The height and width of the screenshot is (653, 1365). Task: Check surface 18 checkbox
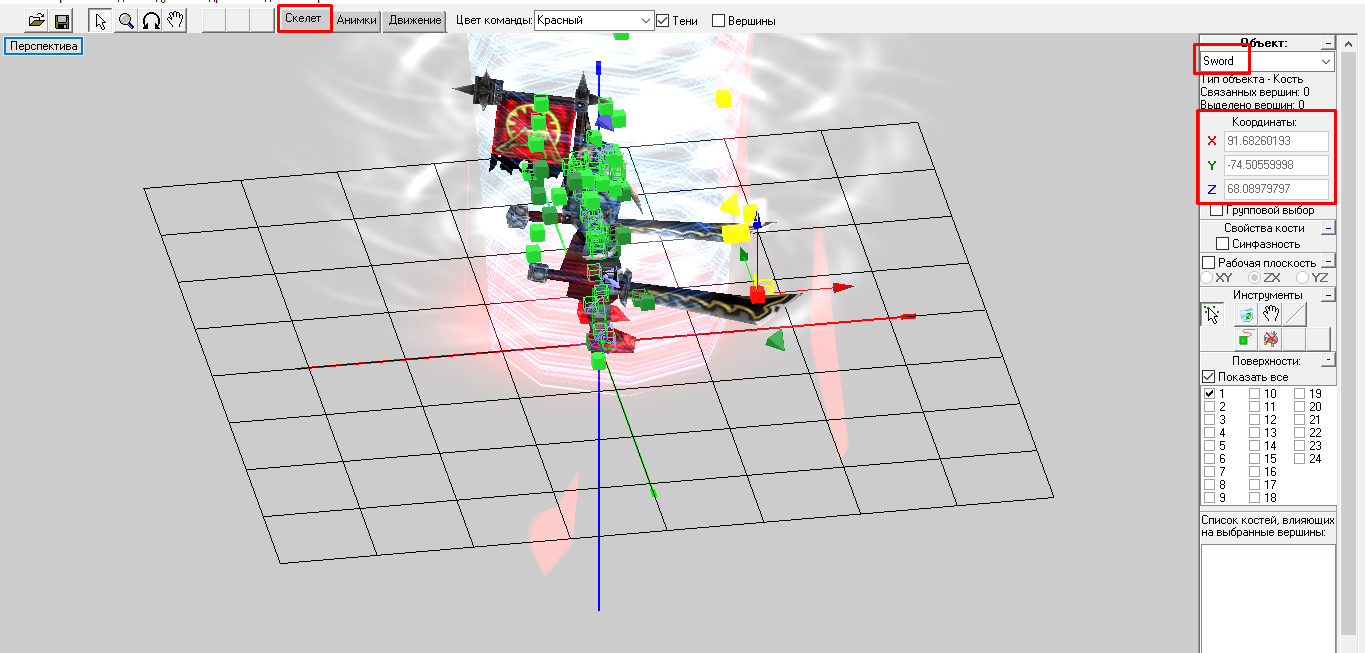[1255, 498]
